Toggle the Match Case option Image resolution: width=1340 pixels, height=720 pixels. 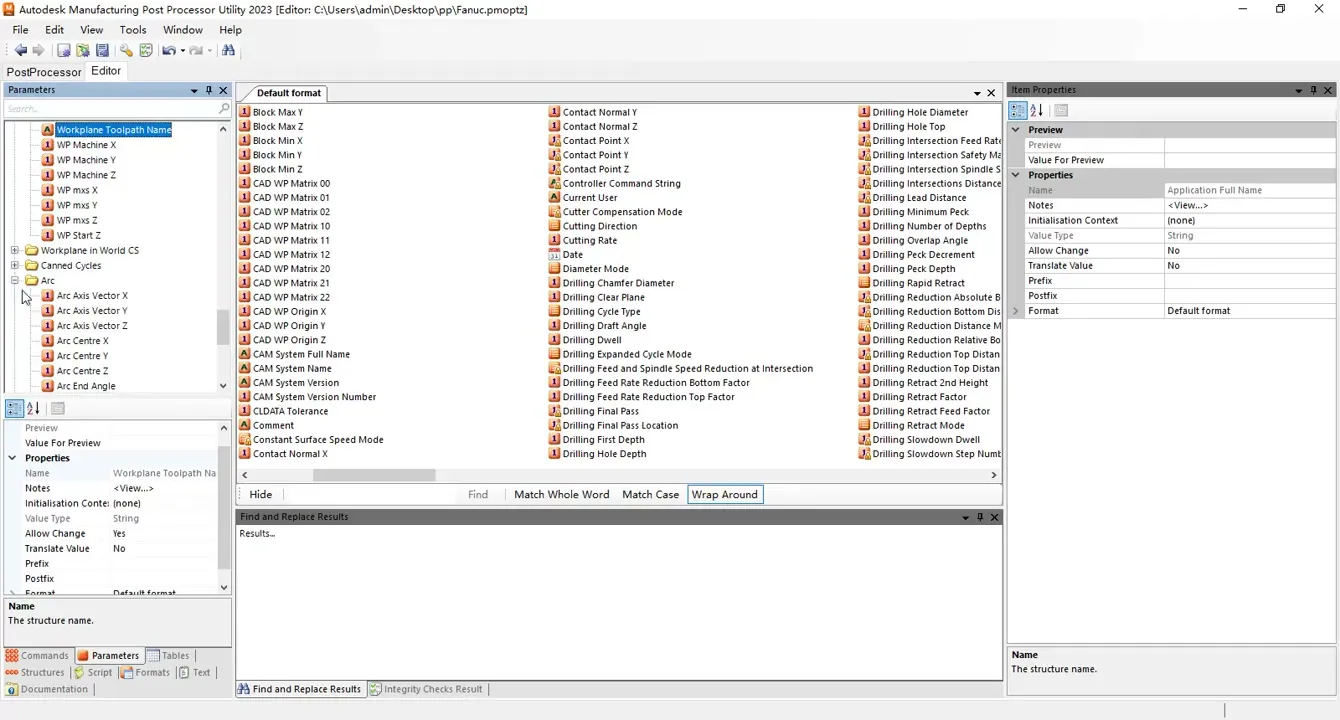click(x=650, y=494)
